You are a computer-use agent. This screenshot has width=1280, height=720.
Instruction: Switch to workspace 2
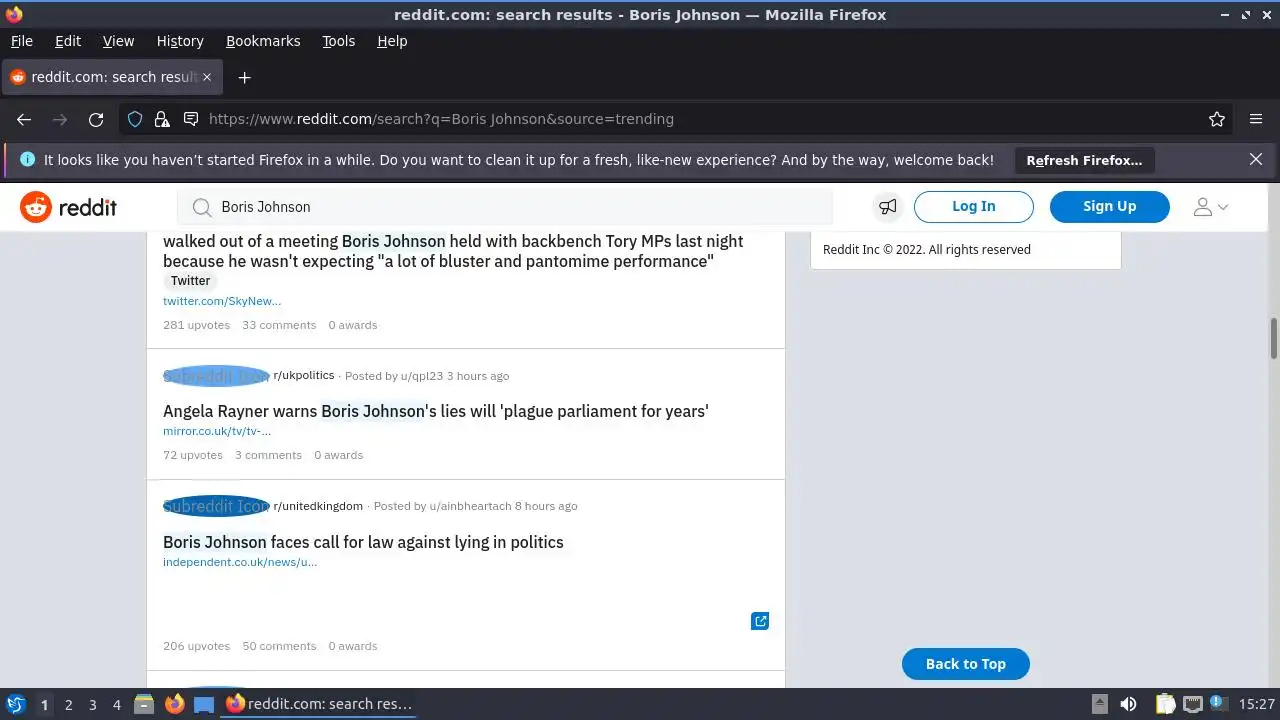coord(68,705)
